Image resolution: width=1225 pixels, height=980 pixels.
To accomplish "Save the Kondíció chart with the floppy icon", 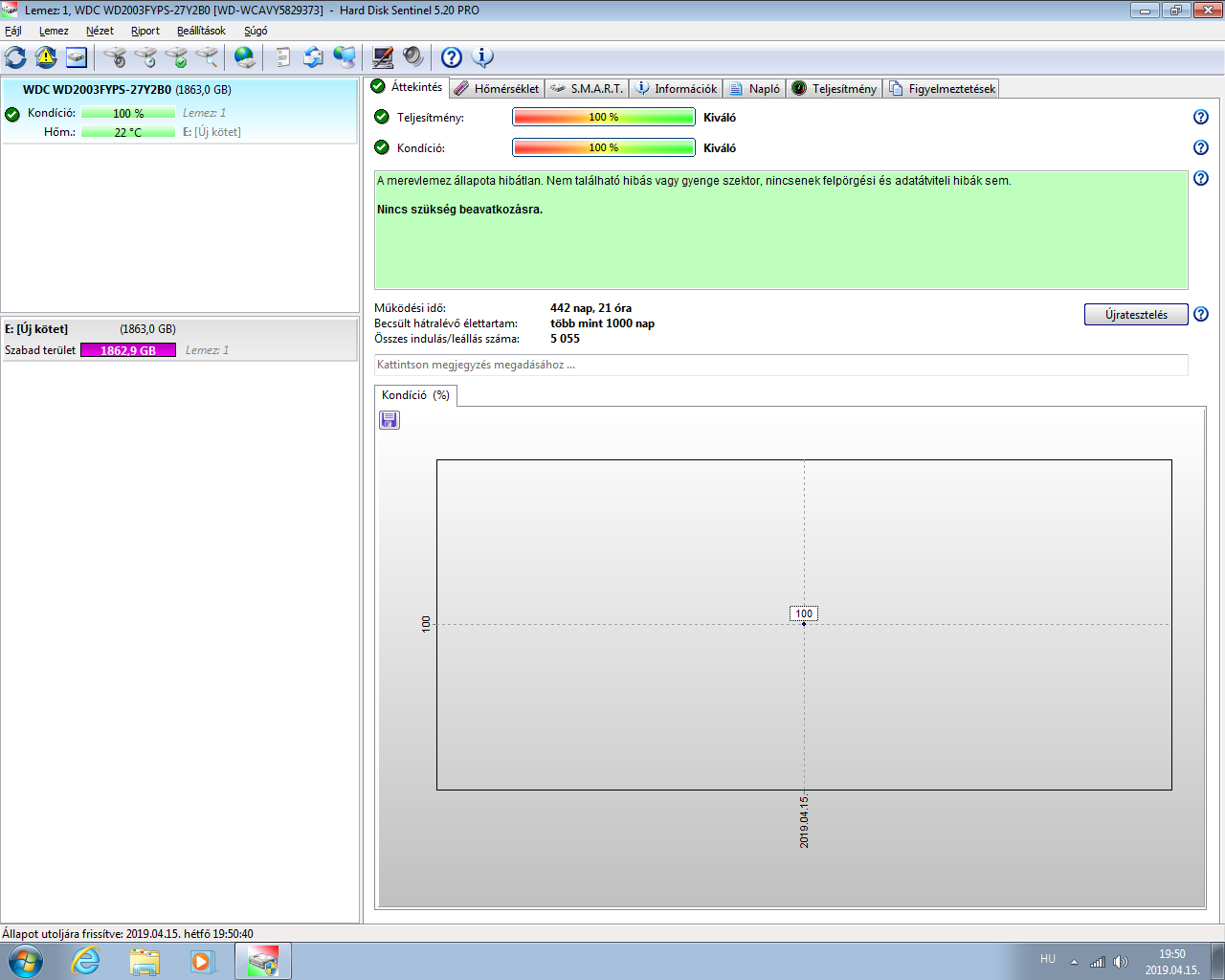I will pyautogui.click(x=390, y=420).
